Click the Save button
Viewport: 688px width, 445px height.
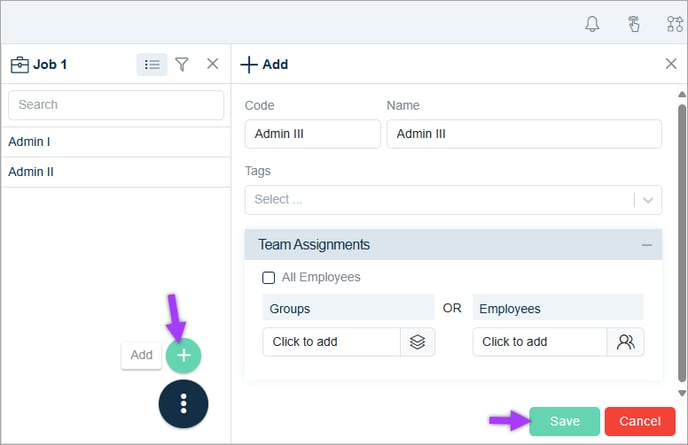click(x=564, y=421)
